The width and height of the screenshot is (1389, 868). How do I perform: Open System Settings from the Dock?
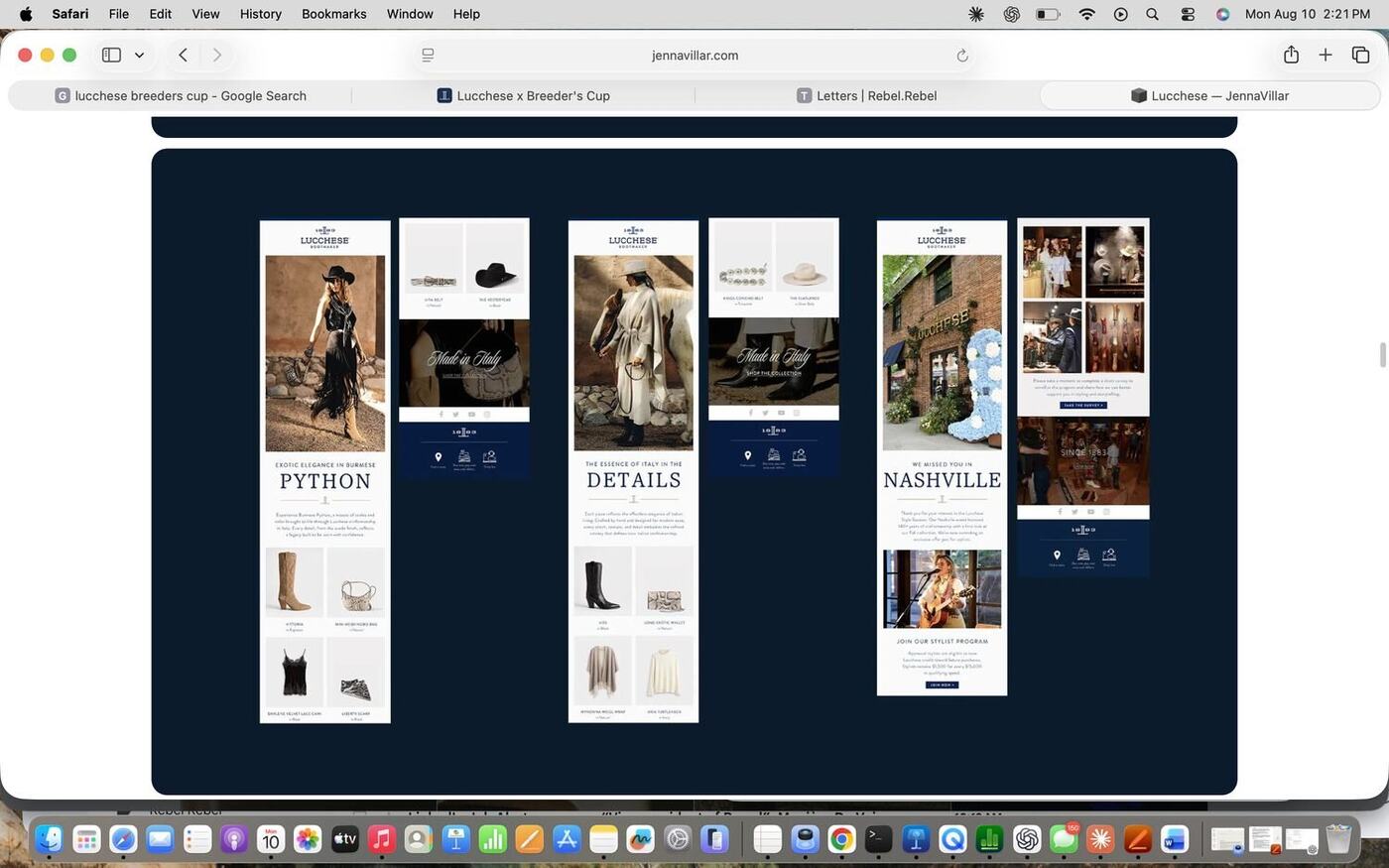point(678,840)
